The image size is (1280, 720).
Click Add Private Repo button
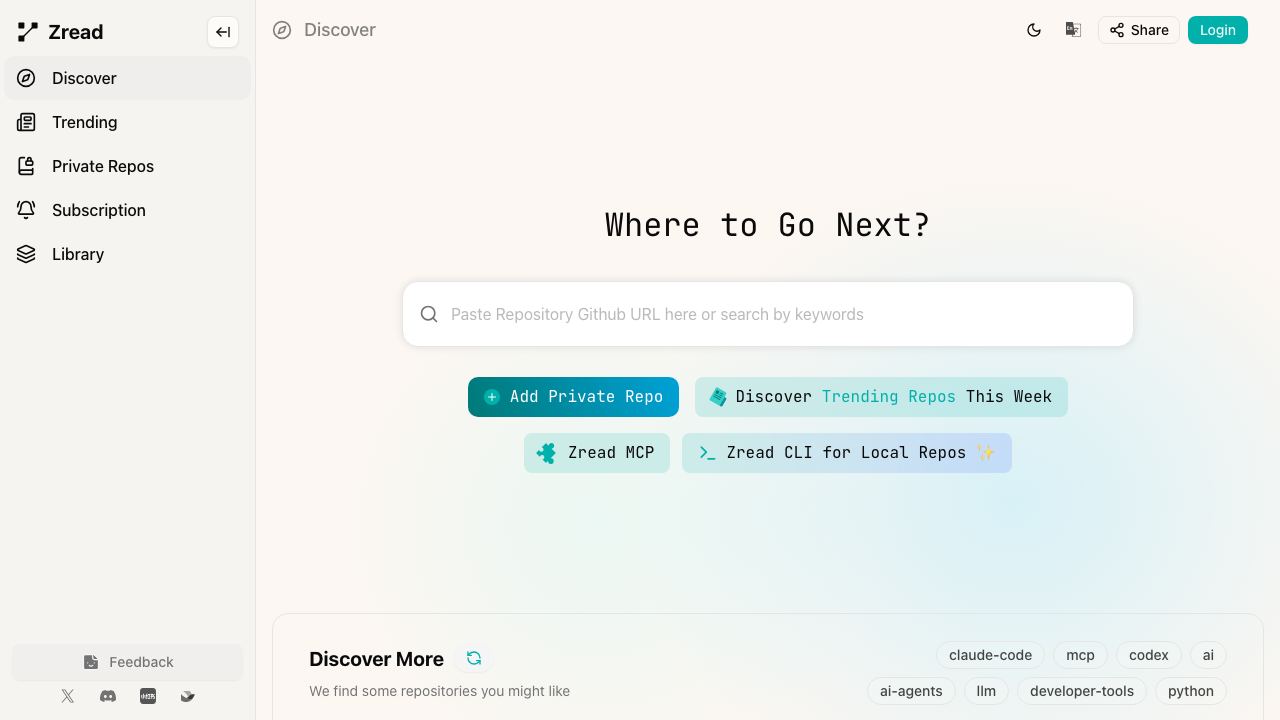pos(573,397)
